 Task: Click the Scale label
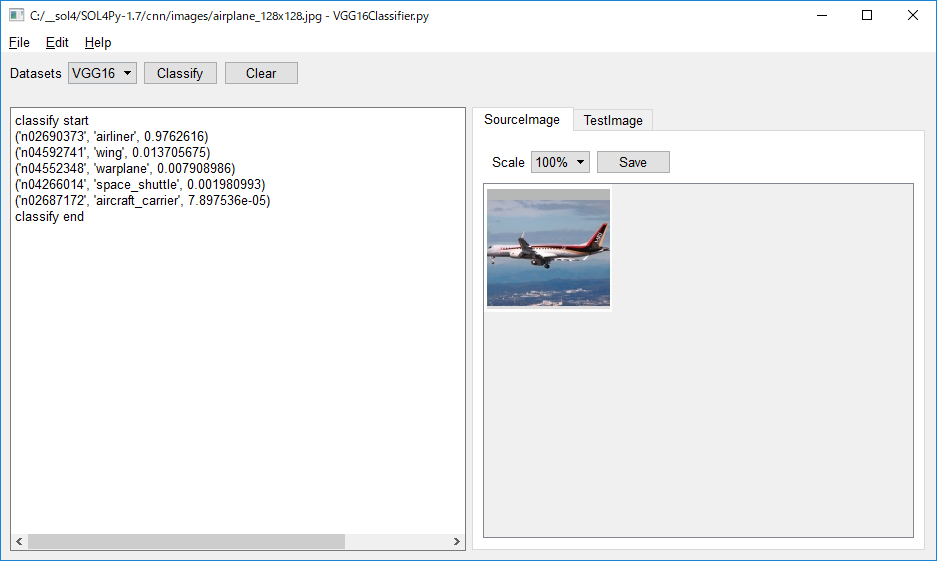(508, 163)
